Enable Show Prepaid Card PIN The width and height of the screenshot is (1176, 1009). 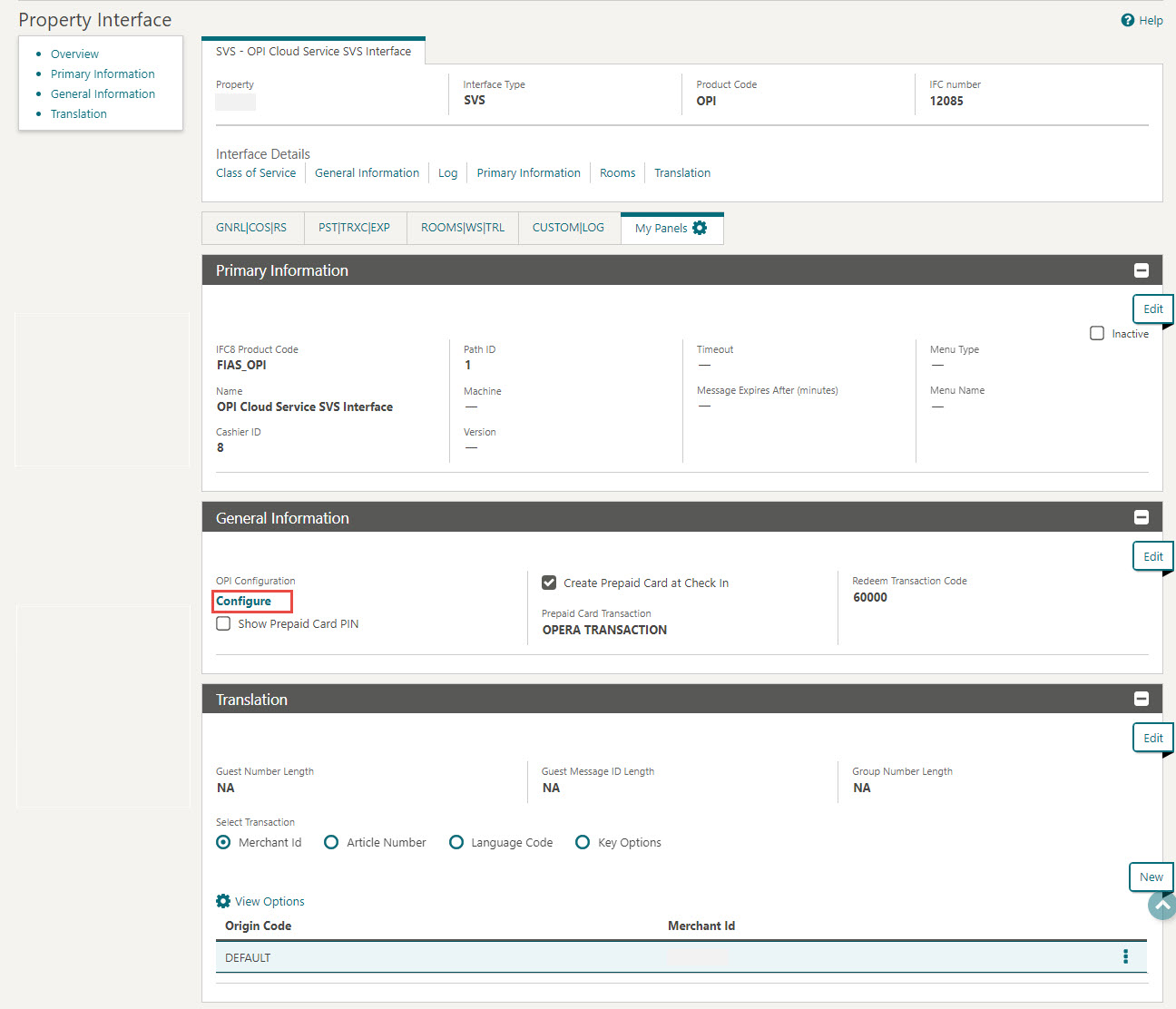(x=223, y=623)
